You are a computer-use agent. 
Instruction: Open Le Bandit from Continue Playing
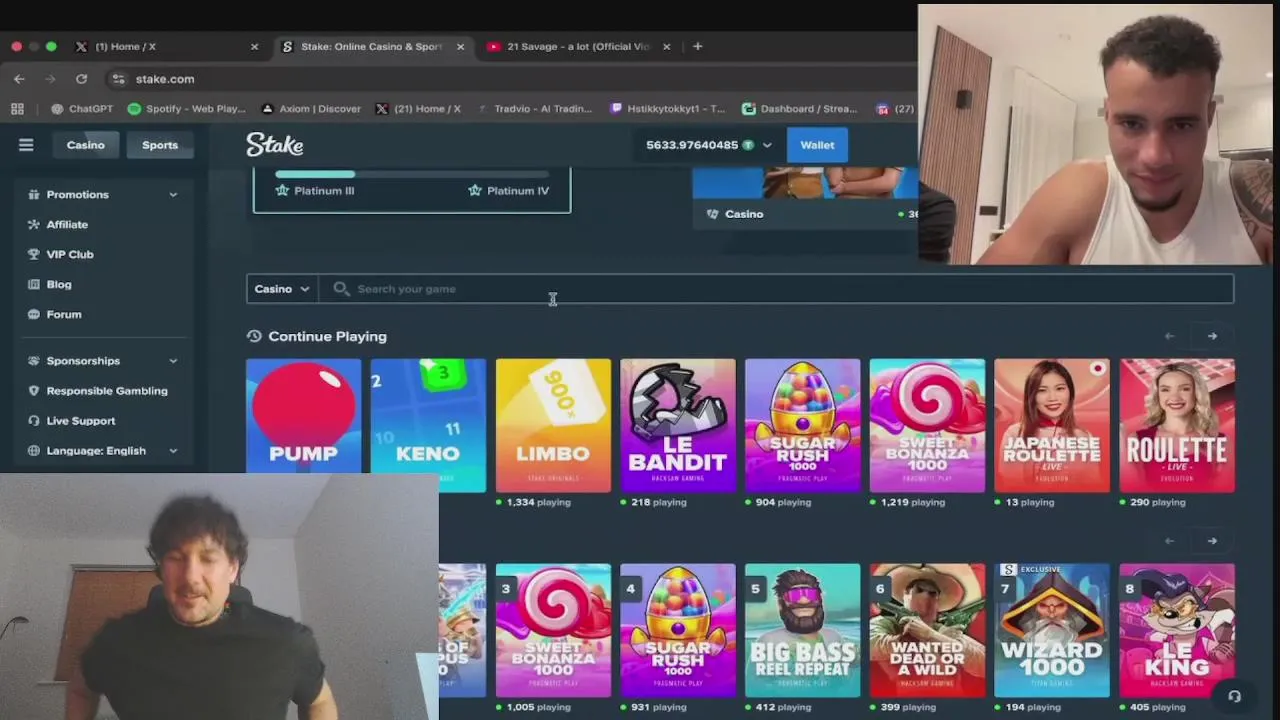tap(678, 426)
